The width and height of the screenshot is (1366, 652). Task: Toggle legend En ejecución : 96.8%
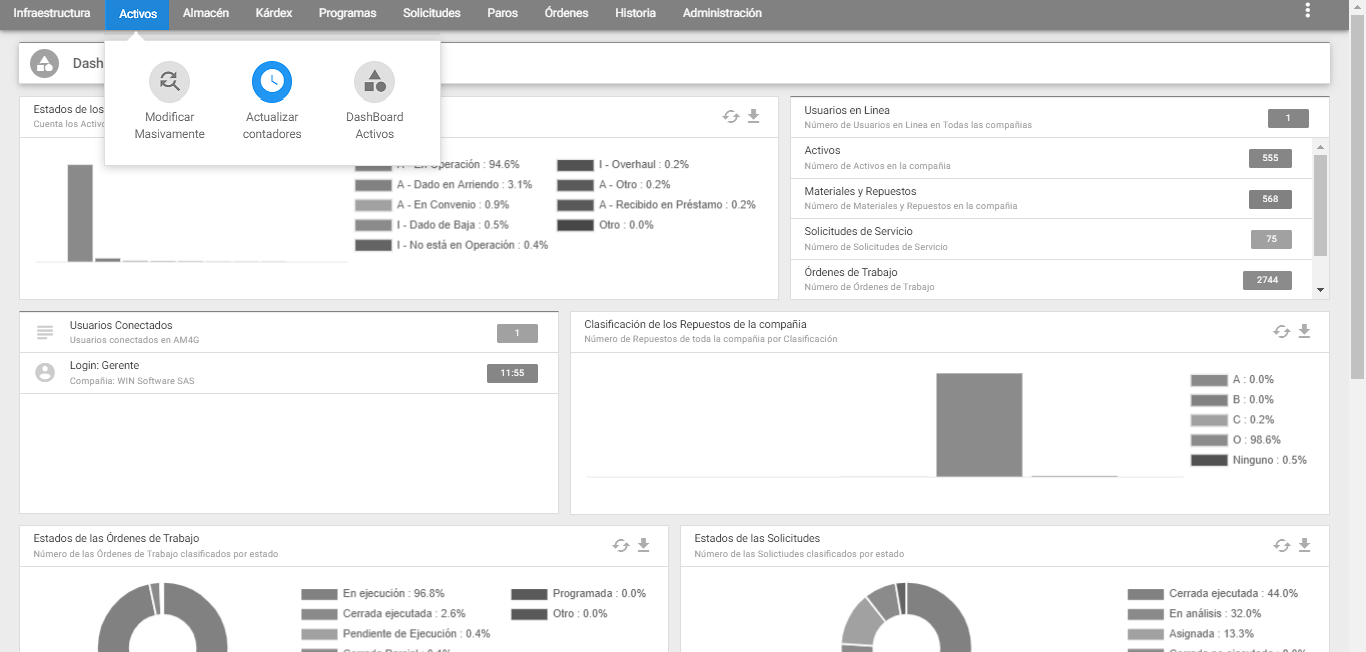[x=373, y=593]
